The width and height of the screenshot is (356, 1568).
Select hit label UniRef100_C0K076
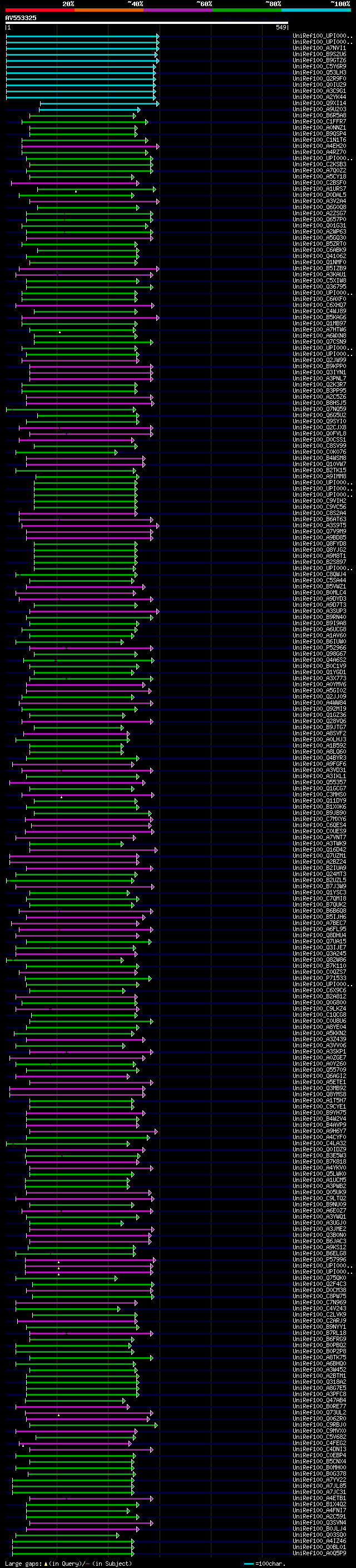click(x=319, y=452)
